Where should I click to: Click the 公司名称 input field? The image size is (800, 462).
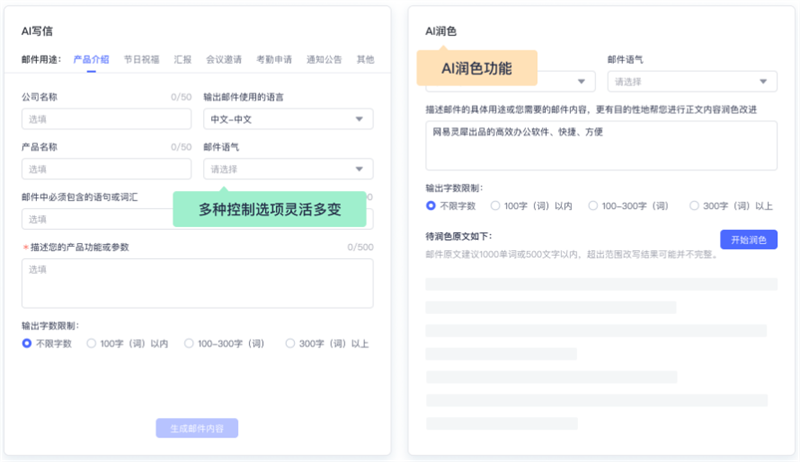click(107, 119)
